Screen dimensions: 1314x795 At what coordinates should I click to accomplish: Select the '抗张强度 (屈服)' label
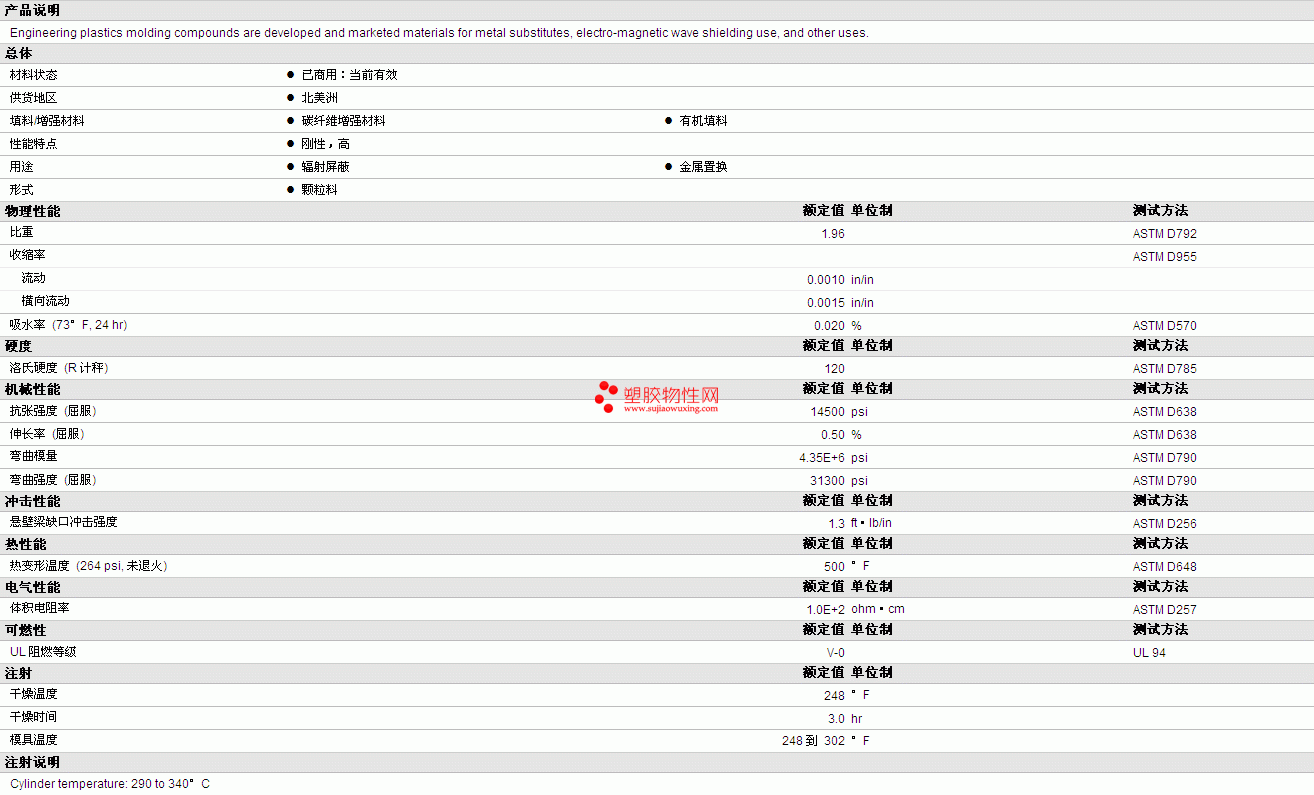[53, 411]
